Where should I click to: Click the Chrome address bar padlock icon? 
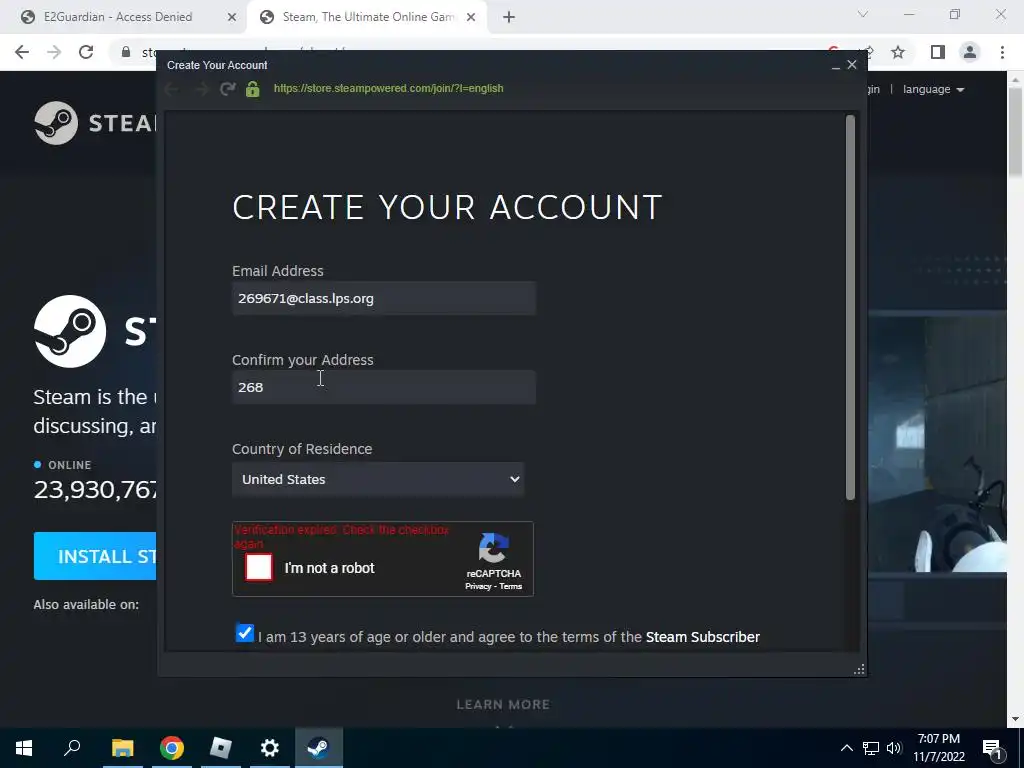[126, 52]
